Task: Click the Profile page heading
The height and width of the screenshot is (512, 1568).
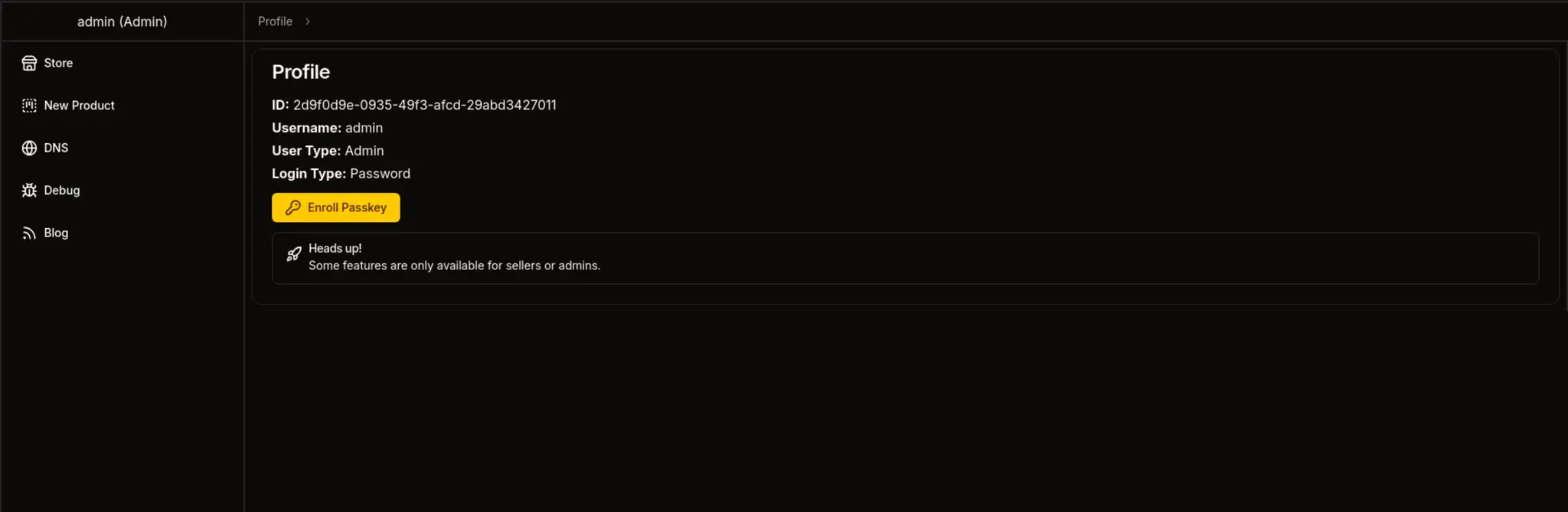Action: (301, 72)
